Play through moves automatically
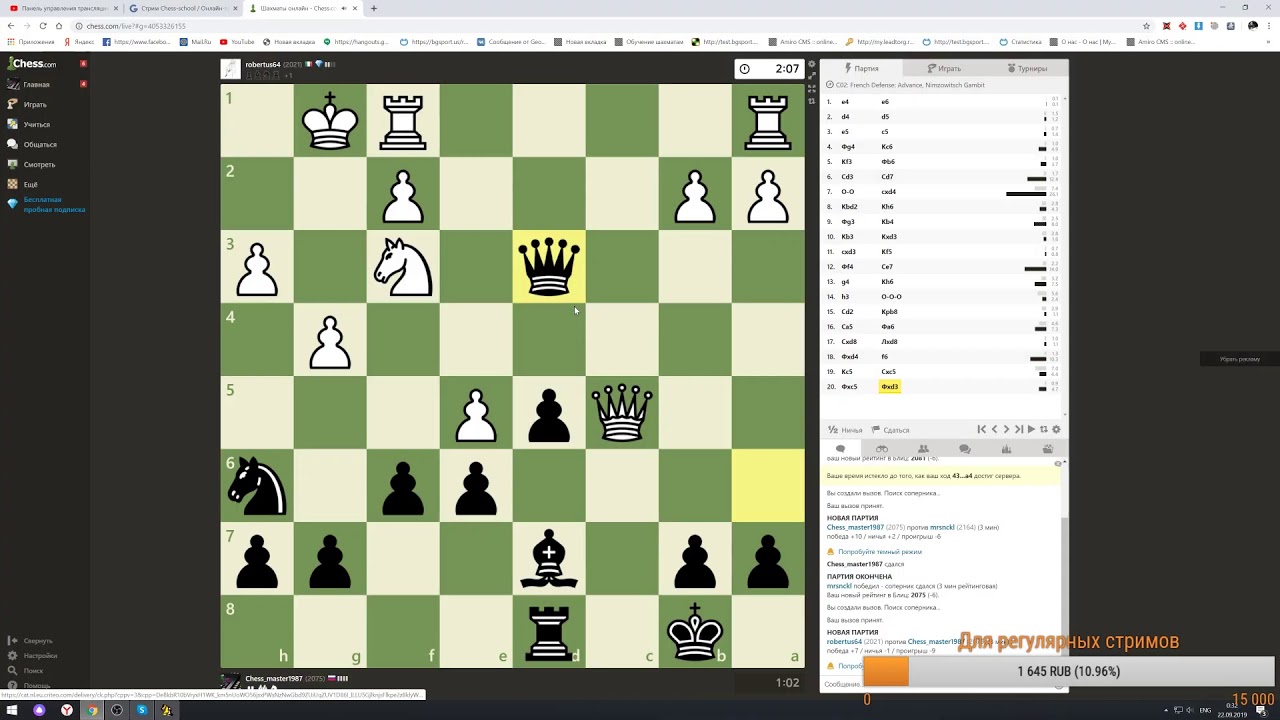The height and width of the screenshot is (720, 1280). coord(1031,430)
